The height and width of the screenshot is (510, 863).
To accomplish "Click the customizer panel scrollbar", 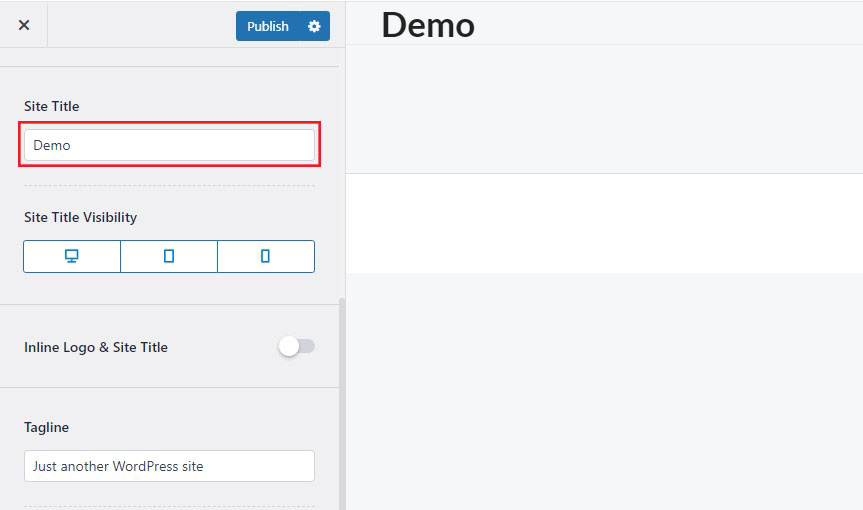I will [x=342, y=404].
